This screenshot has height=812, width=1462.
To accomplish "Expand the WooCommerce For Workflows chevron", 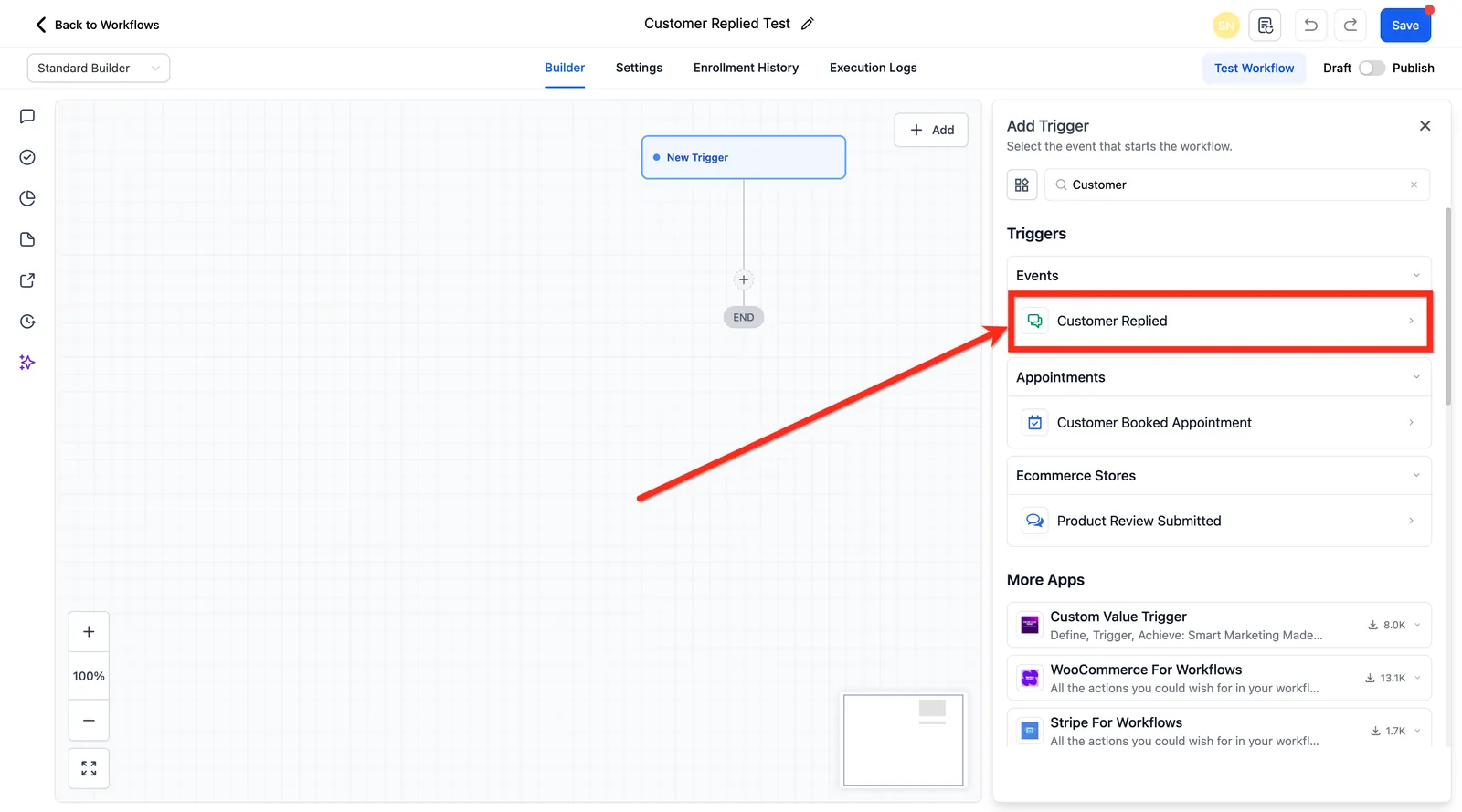I will click(1417, 678).
